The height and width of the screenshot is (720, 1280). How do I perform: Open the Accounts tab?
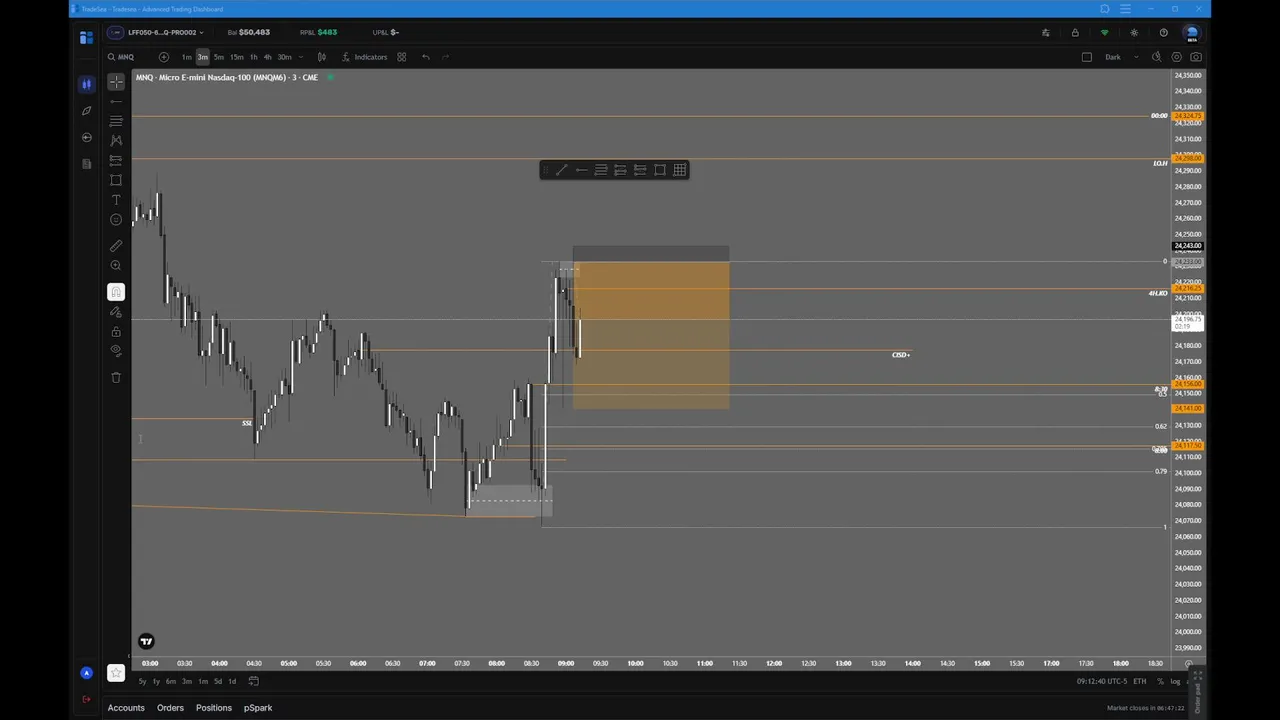point(126,708)
